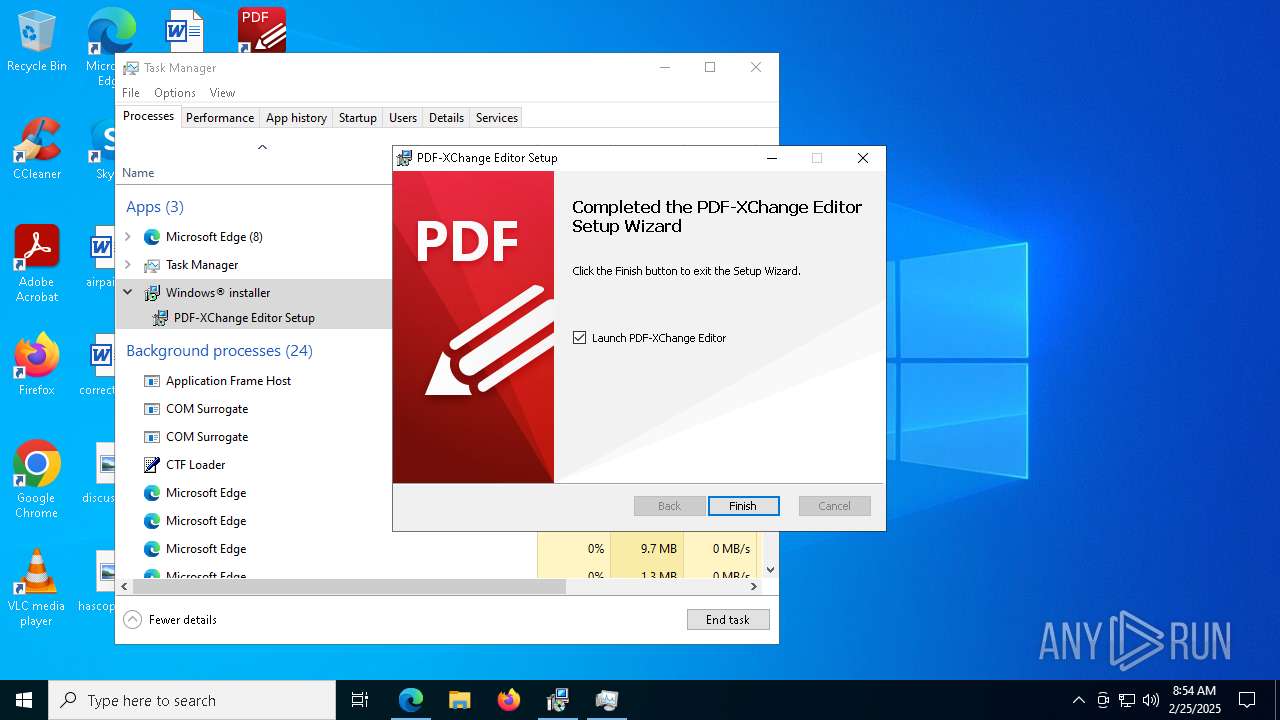
Task: Switch to Details tab
Action: (x=446, y=118)
